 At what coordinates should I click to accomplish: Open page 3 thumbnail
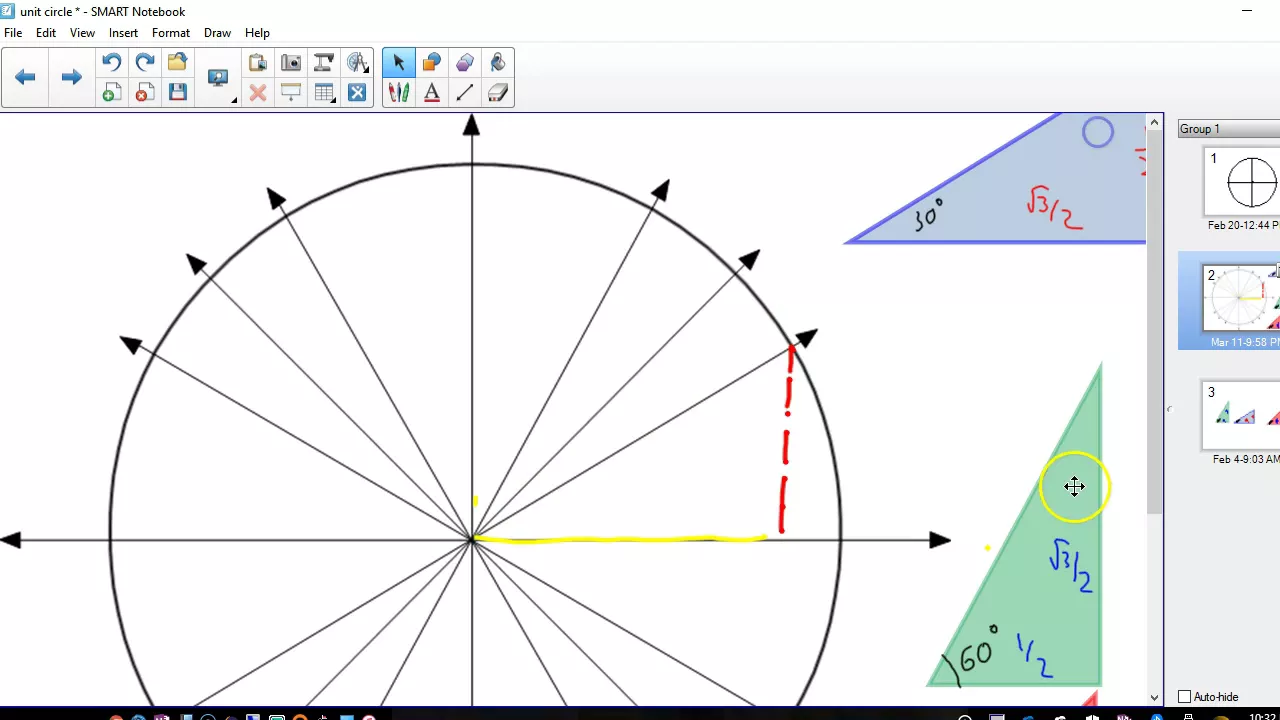(1242, 415)
